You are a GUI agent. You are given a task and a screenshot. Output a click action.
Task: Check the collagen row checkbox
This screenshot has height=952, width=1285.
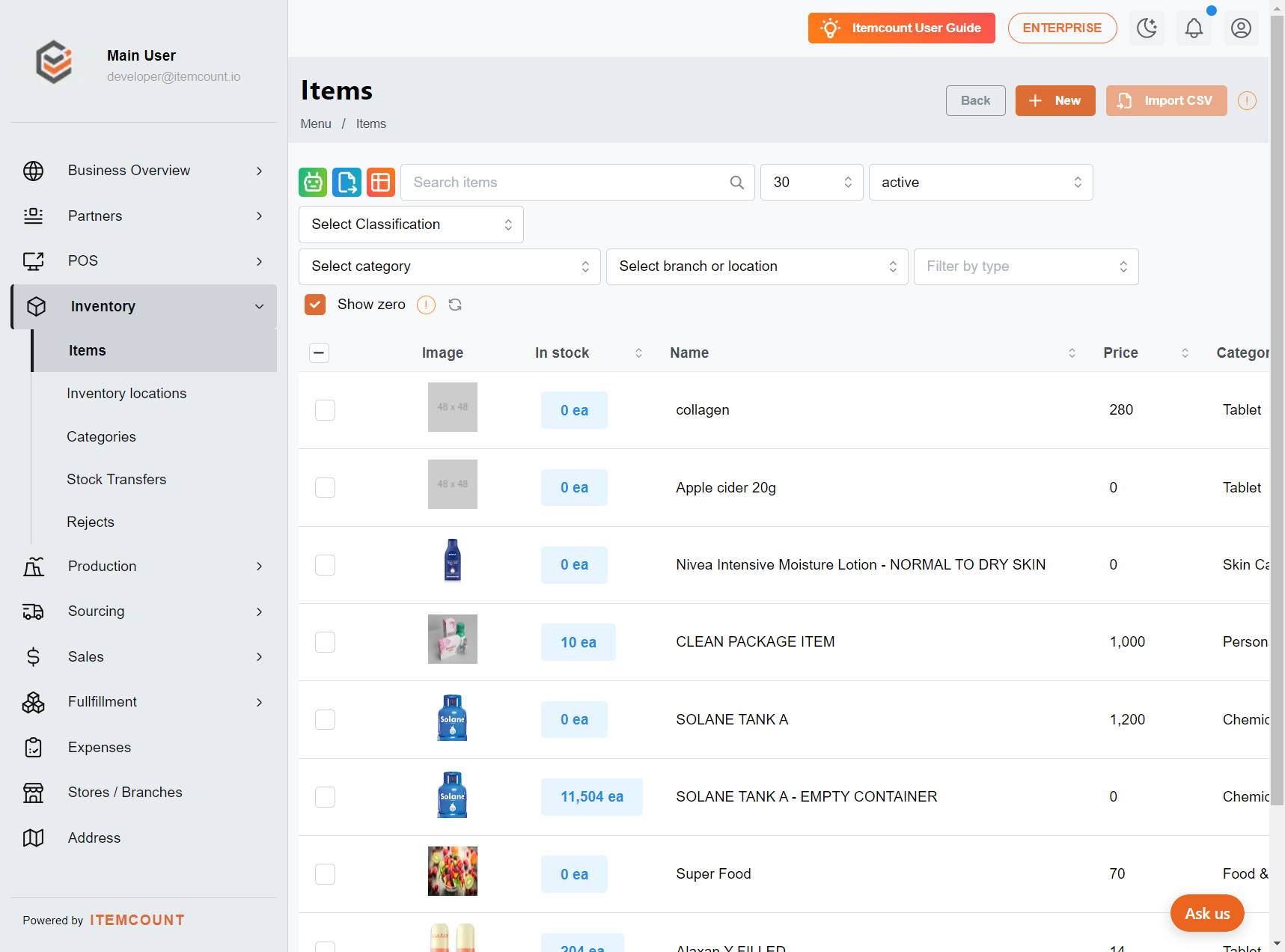click(325, 410)
